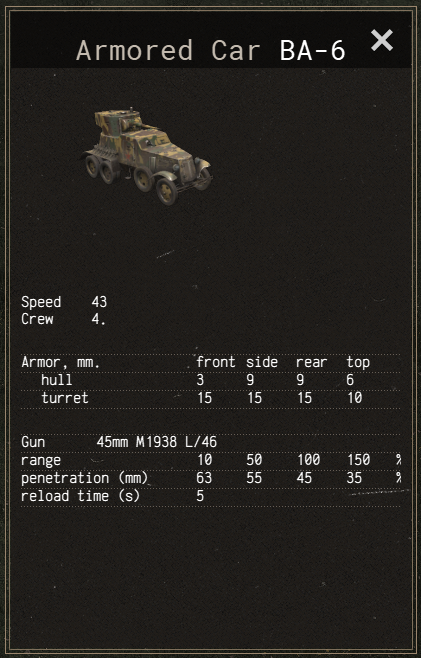The image size is (421, 658).
Task: Select the reload time (s) row label
Action: click(x=80, y=496)
